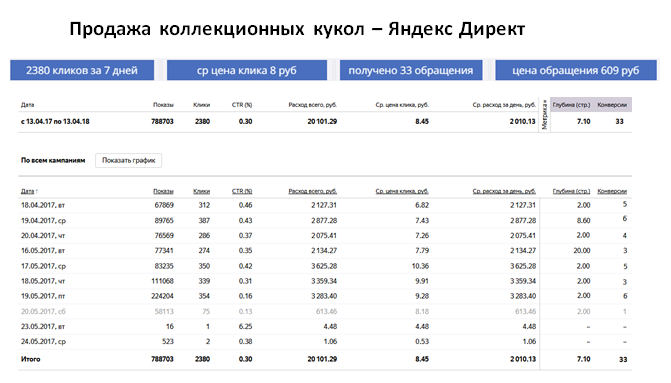
Task: Click summary depth value 7.10 in top table
Action: point(583,122)
